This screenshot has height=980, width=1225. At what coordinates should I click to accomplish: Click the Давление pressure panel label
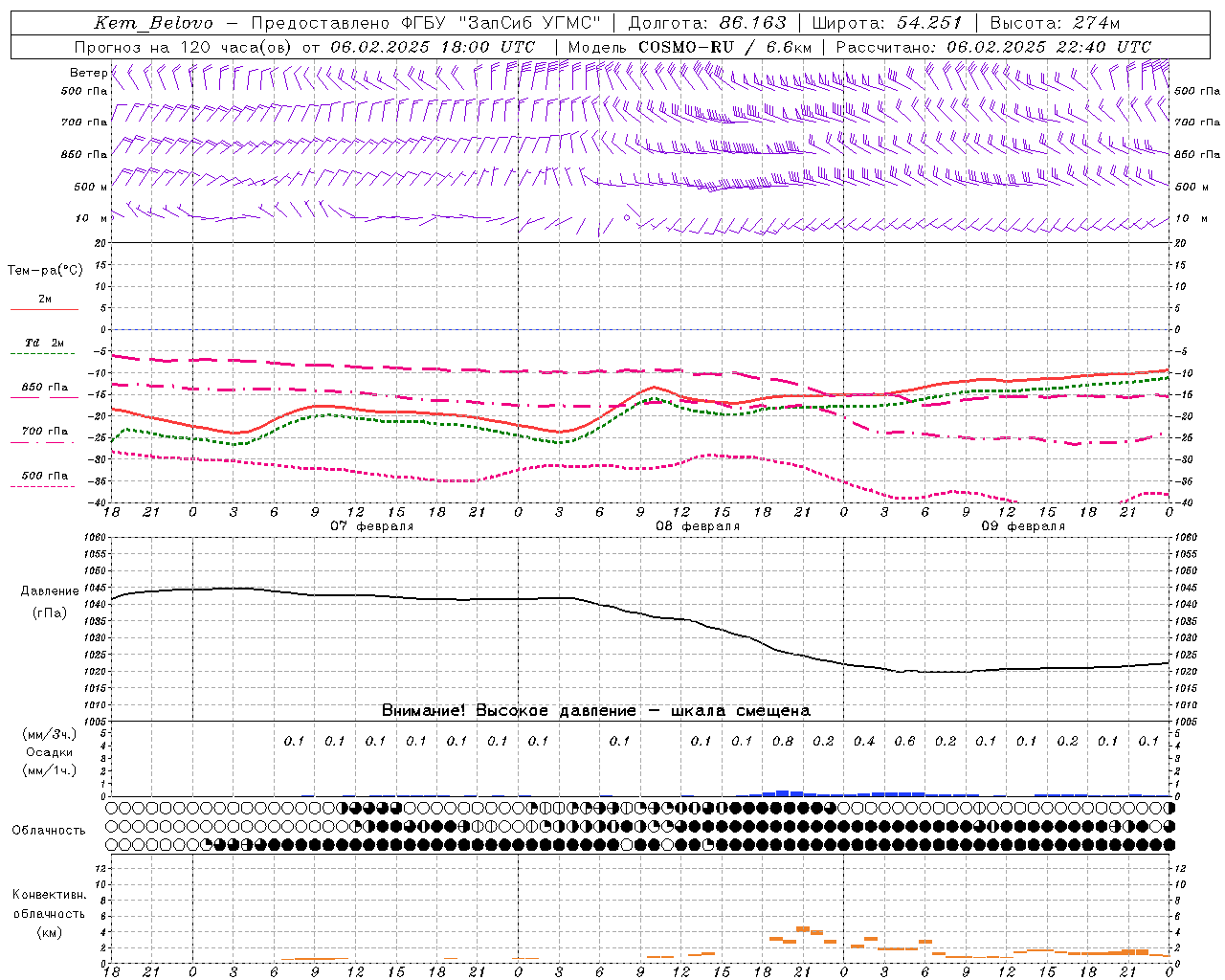50,591
